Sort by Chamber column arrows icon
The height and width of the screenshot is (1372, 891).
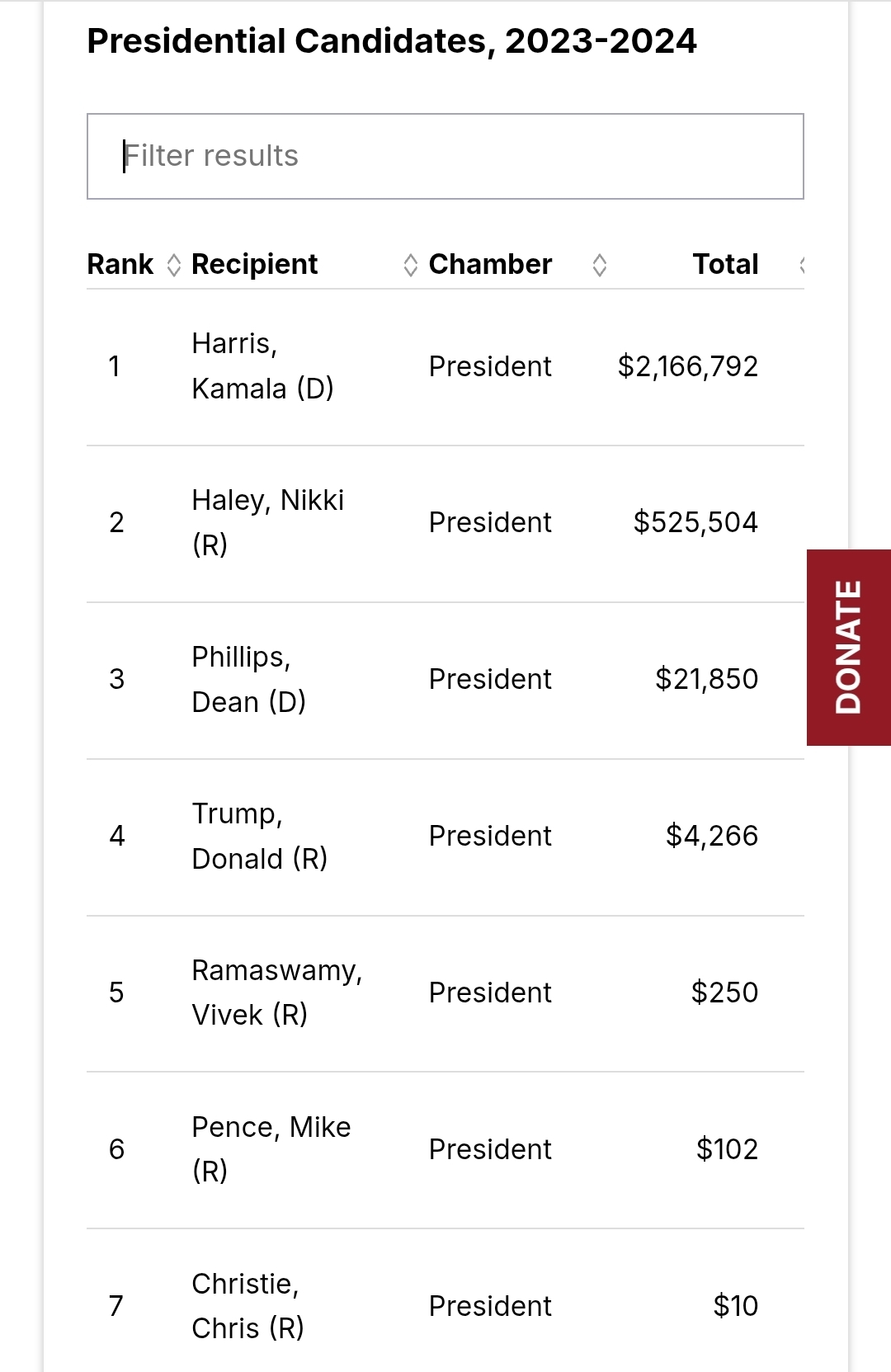coord(600,265)
